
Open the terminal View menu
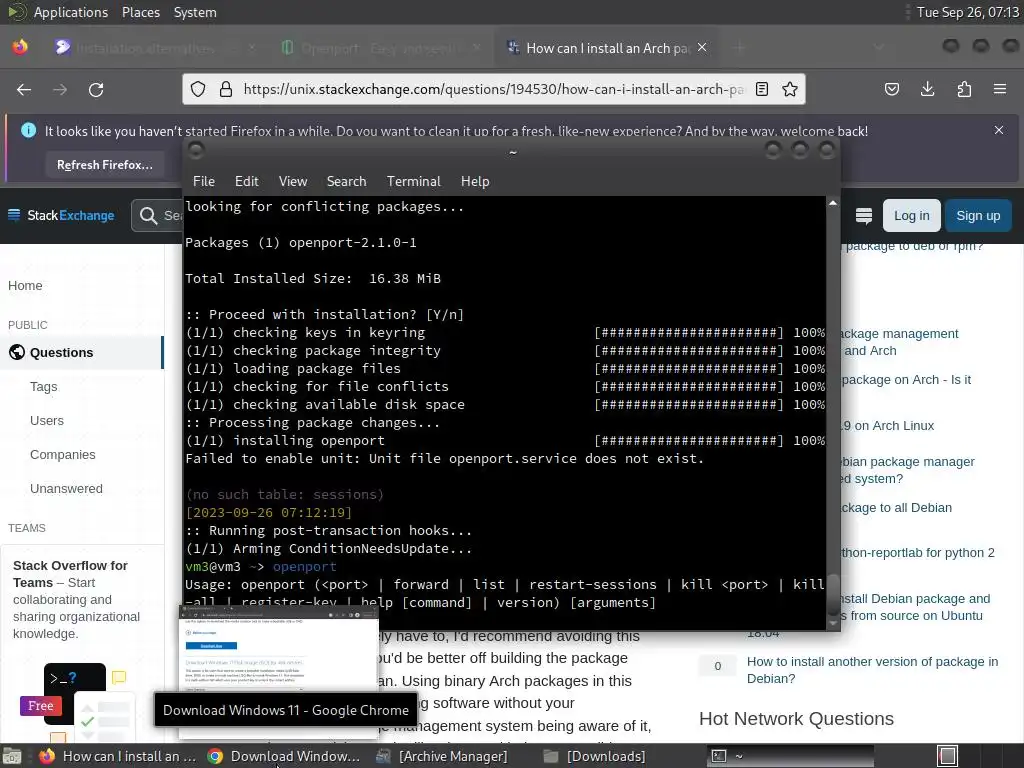tap(293, 182)
